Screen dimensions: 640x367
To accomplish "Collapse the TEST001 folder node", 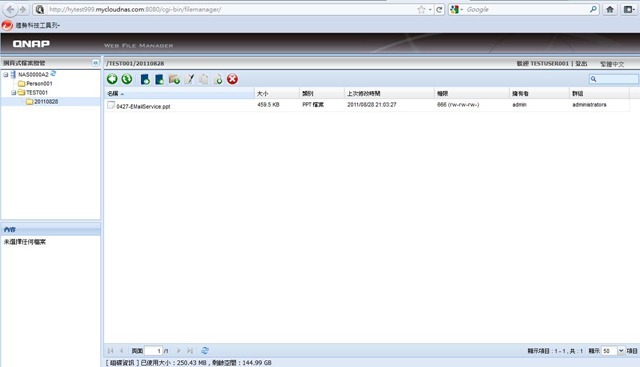I will pos(13,93).
